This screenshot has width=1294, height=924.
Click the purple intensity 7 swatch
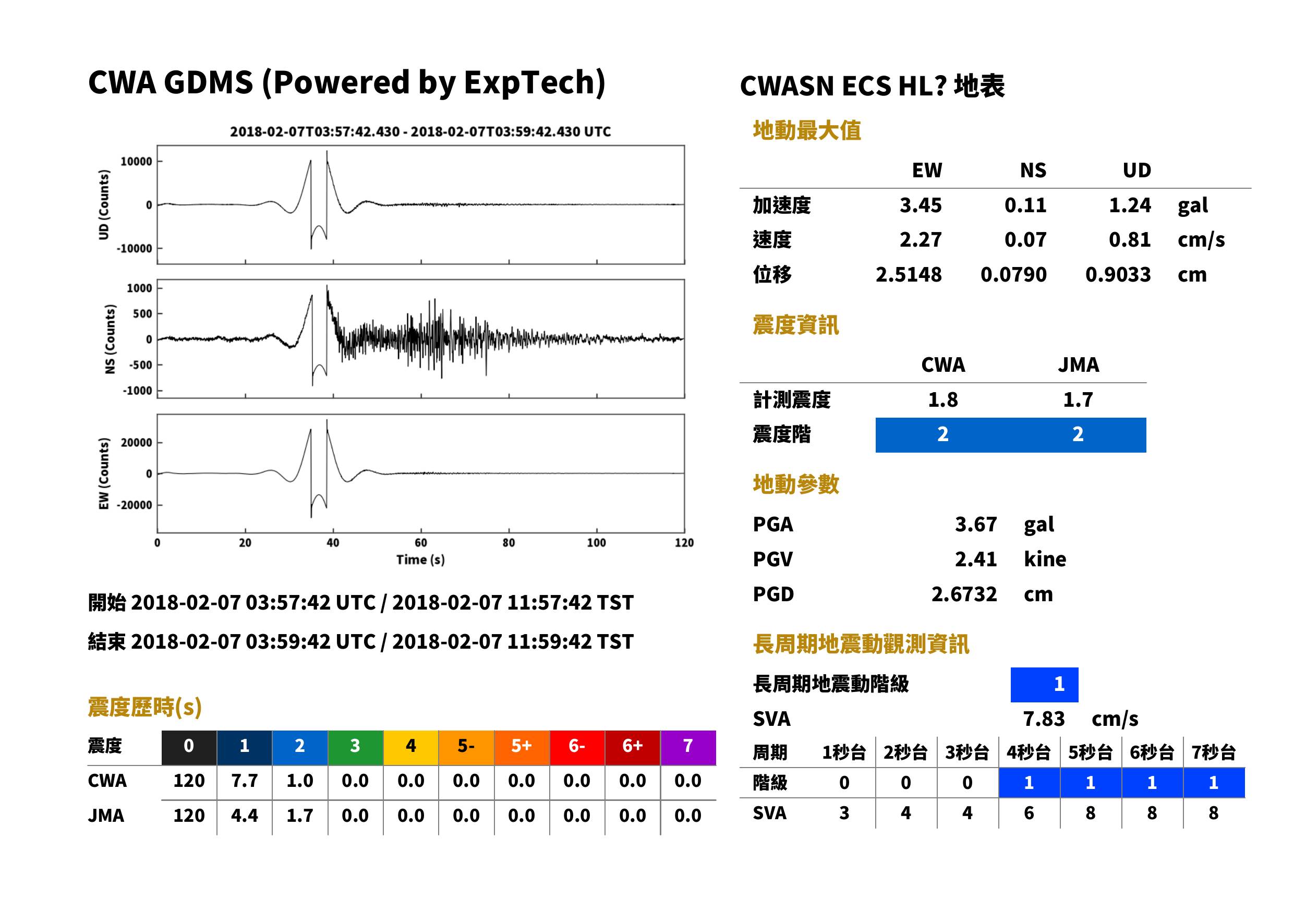[688, 747]
